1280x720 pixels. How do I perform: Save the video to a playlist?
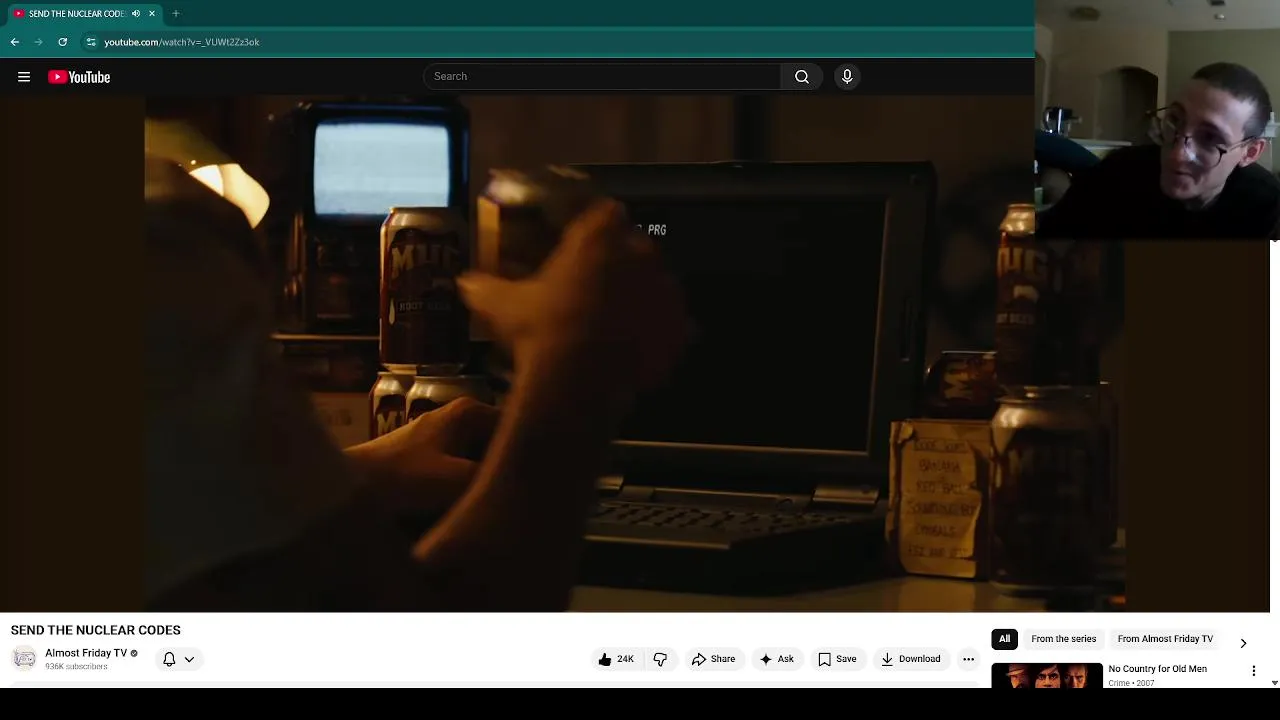[x=837, y=659]
